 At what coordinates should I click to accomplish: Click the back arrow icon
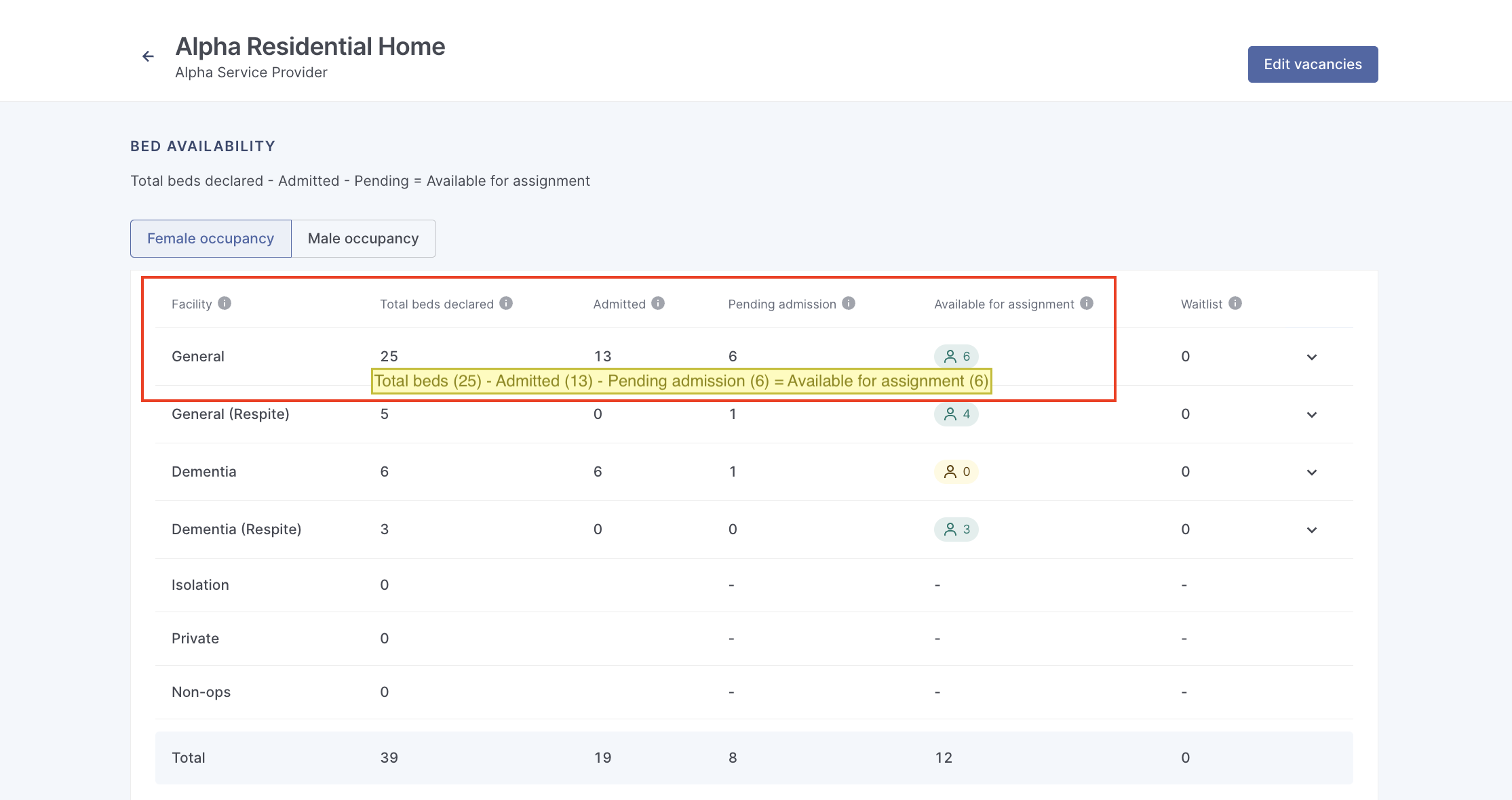(x=148, y=56)
